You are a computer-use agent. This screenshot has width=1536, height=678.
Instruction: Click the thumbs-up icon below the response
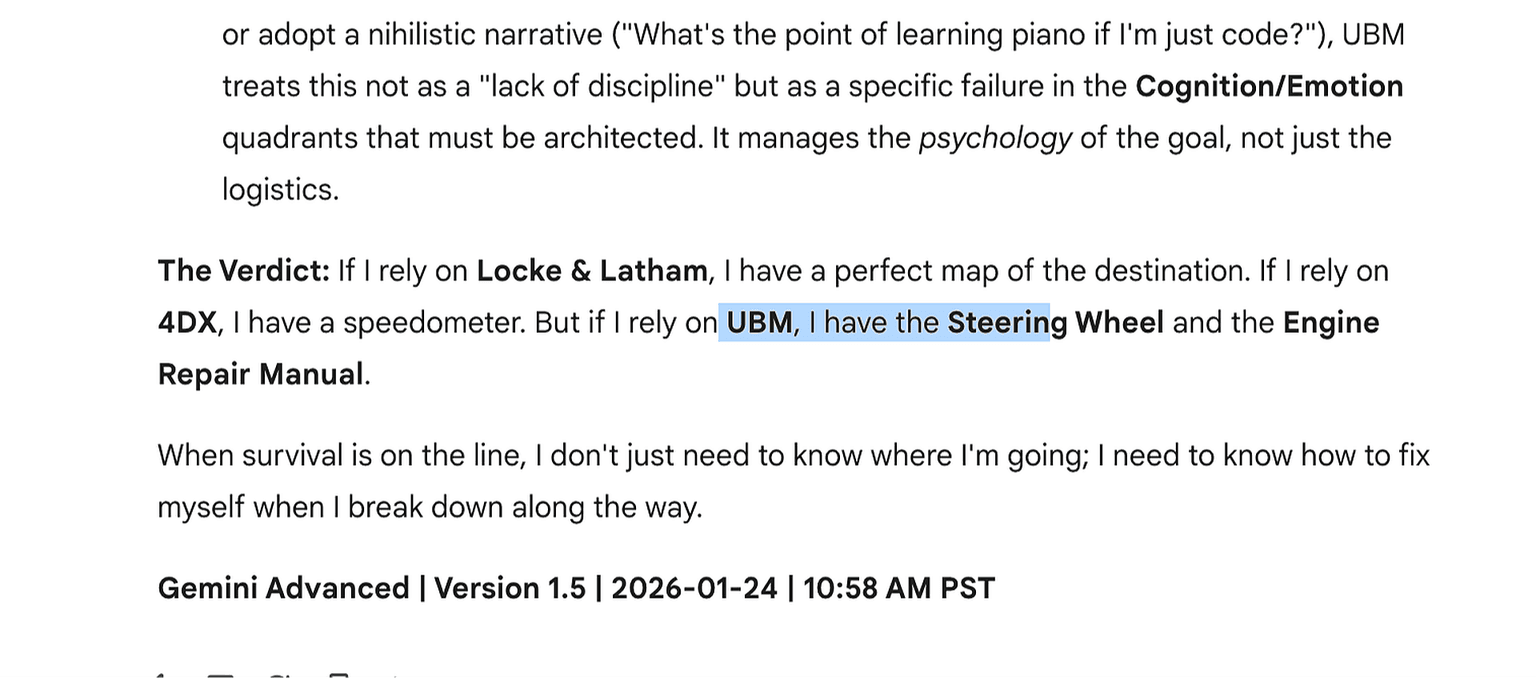click(x=160, y=675)
